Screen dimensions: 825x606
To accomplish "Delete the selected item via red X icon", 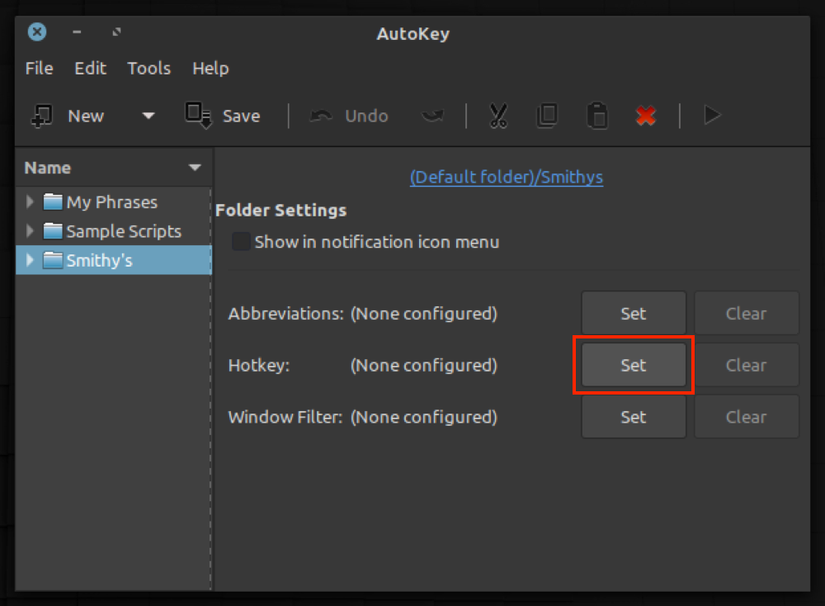I will tap(645, 115).
